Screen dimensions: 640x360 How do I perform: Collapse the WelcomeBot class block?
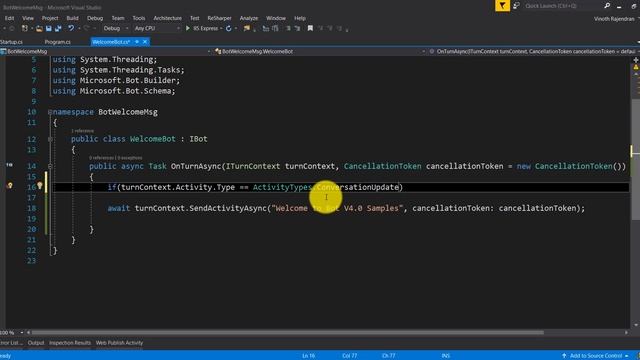(50, 139)
